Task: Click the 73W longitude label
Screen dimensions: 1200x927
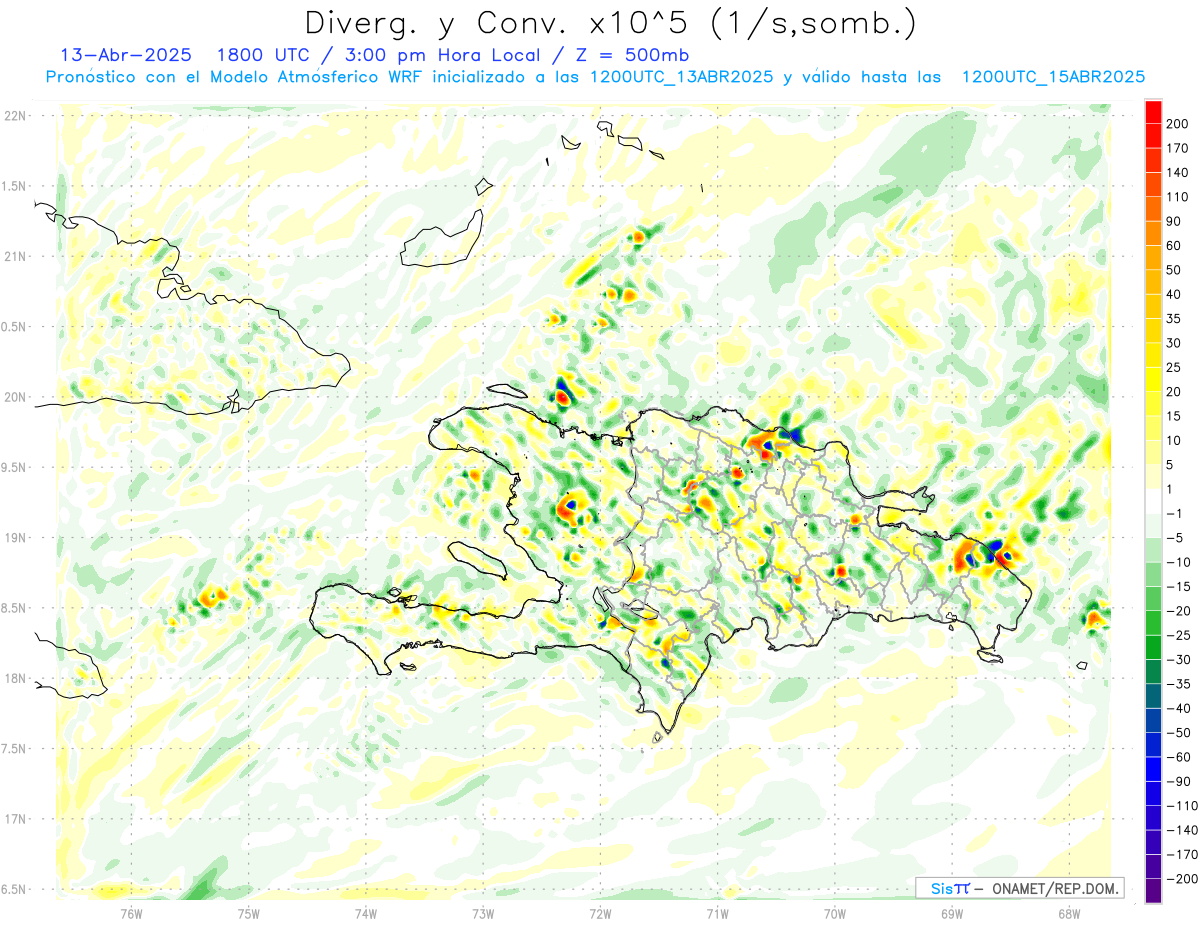Action: point(483,913)
